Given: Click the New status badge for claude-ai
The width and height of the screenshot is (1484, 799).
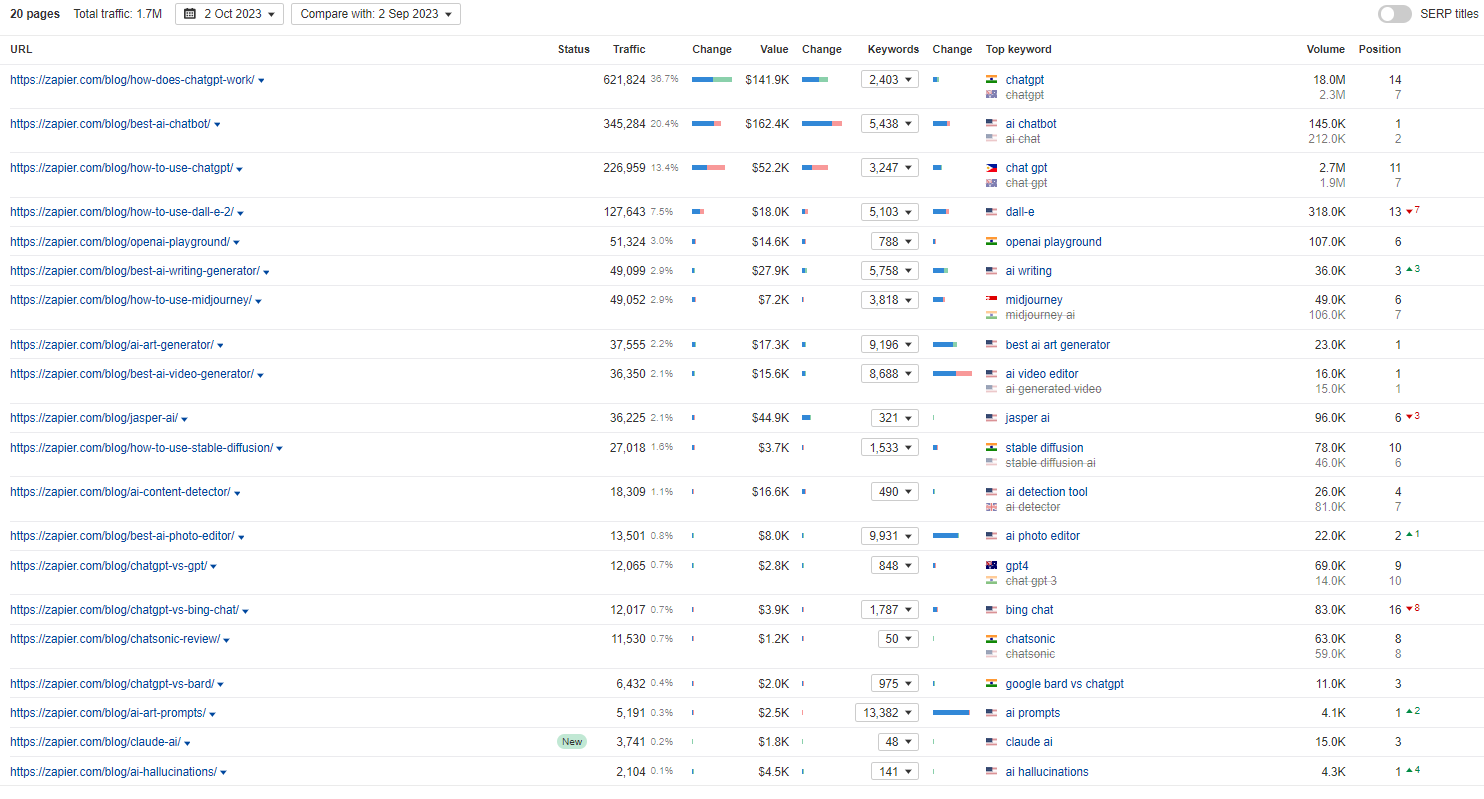Looking at the screenshot, I should pos(572,742).
